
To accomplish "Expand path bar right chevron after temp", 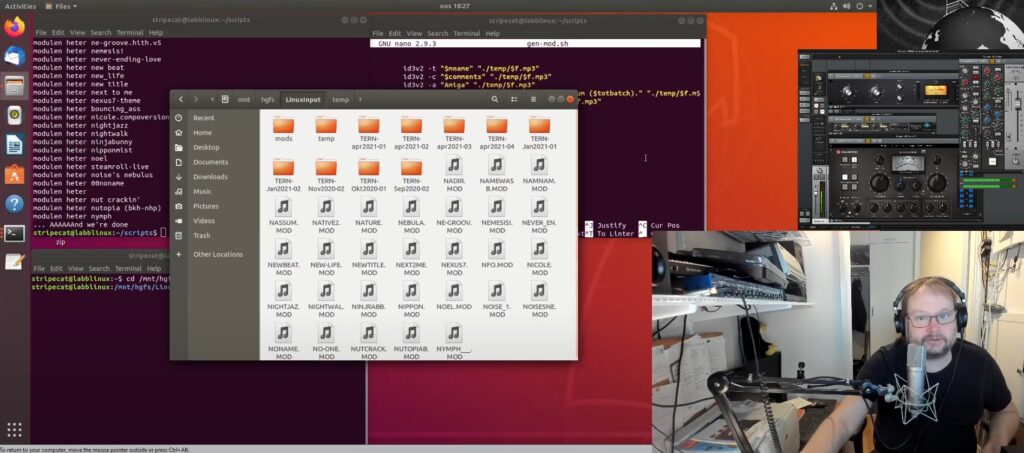I will coord(360,99).
